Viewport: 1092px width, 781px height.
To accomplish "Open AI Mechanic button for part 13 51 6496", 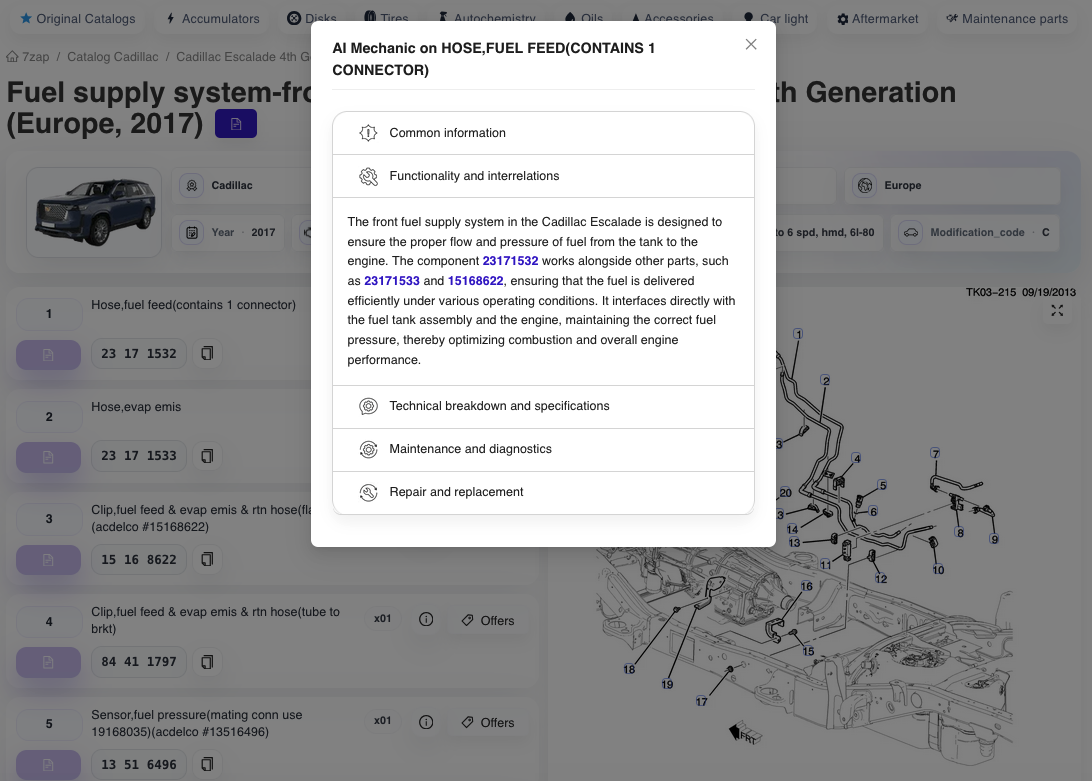I will click(48, 765).
